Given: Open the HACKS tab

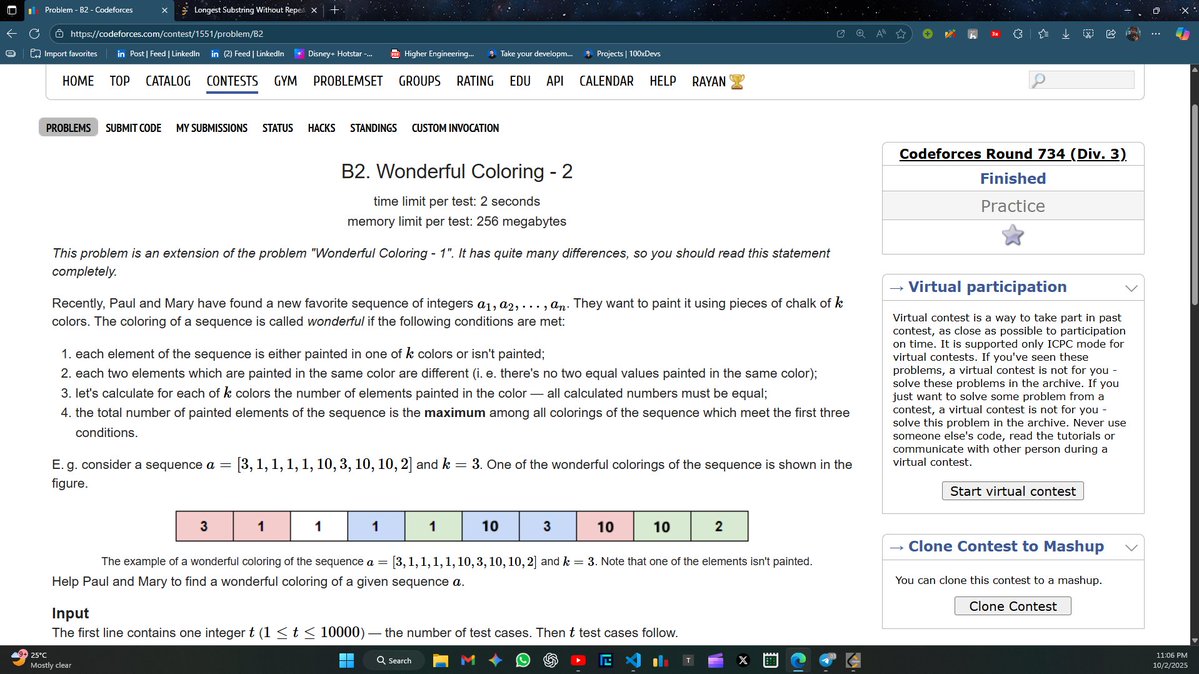Looking at the screenshot, I should (x=321, y=128).
